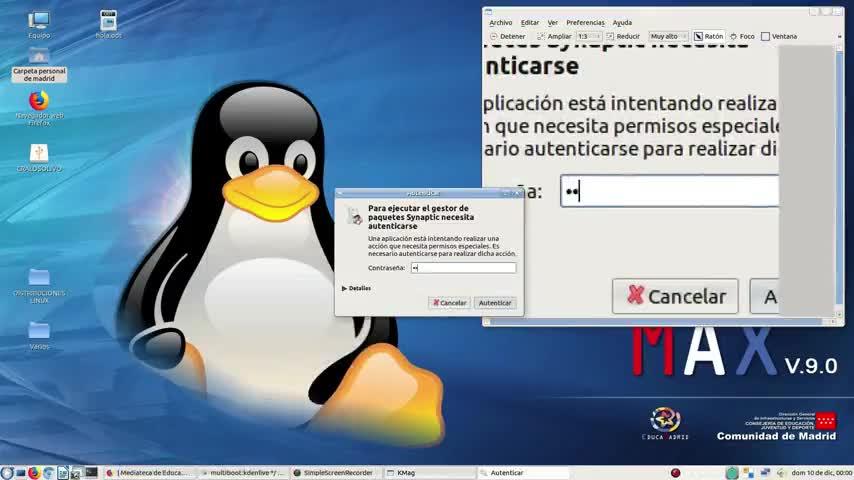854x480 pixels.
Task: Click the date and time clock
Action: pos(822,473)
